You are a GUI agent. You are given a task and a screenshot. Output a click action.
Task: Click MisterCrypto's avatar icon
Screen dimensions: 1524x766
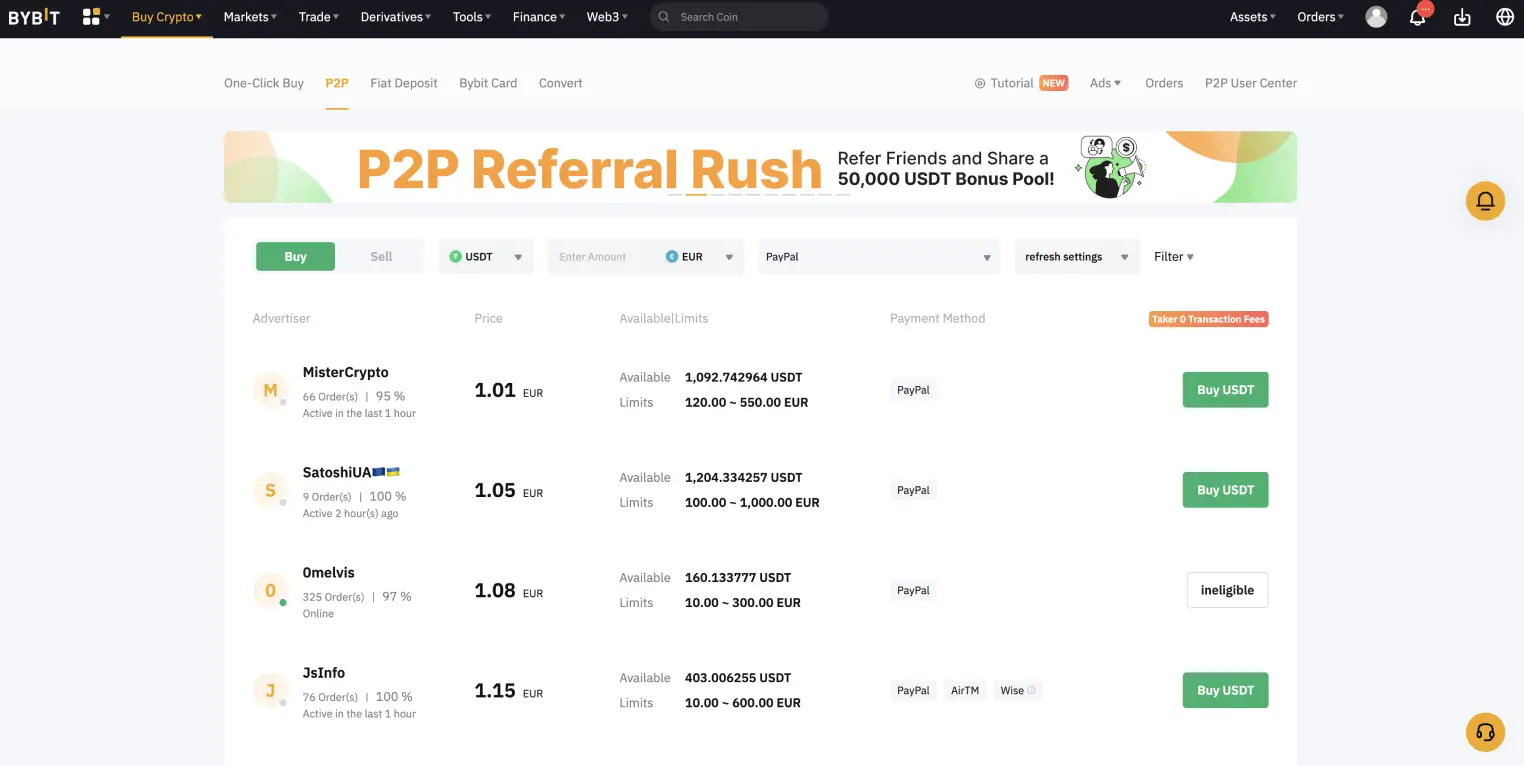[270, 390]
